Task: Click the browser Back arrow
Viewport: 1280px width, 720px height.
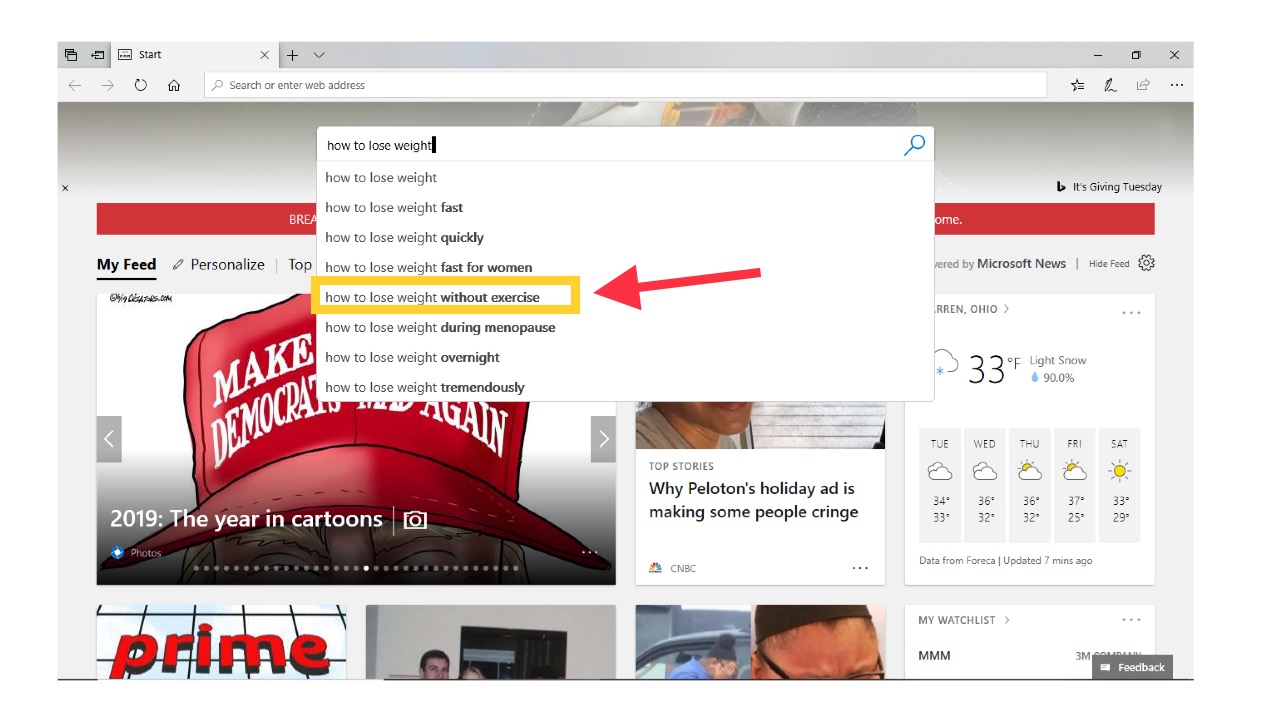Action: pos(75,85)
